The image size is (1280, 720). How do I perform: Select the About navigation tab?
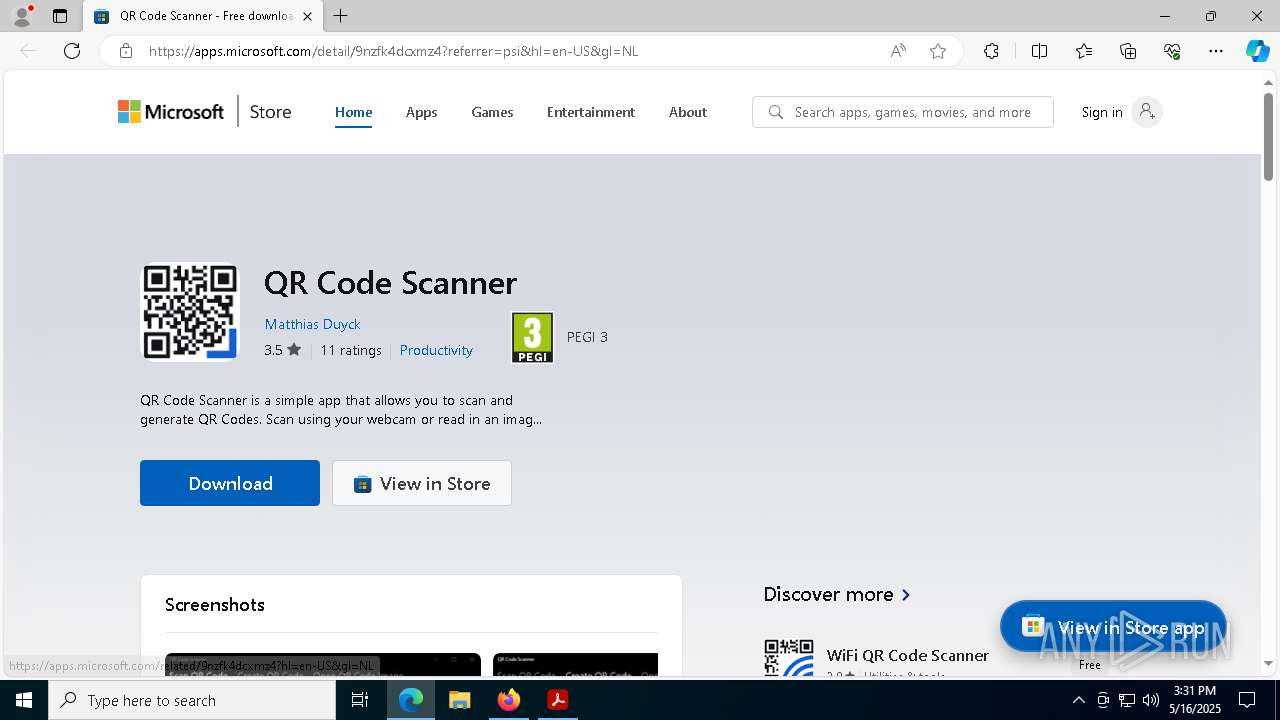[x=688, y=112]
